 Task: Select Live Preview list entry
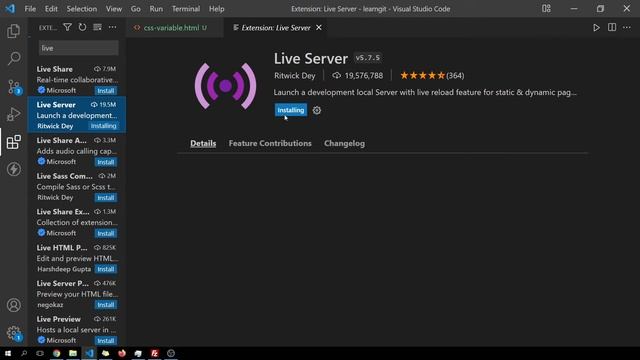click(77, 329)
